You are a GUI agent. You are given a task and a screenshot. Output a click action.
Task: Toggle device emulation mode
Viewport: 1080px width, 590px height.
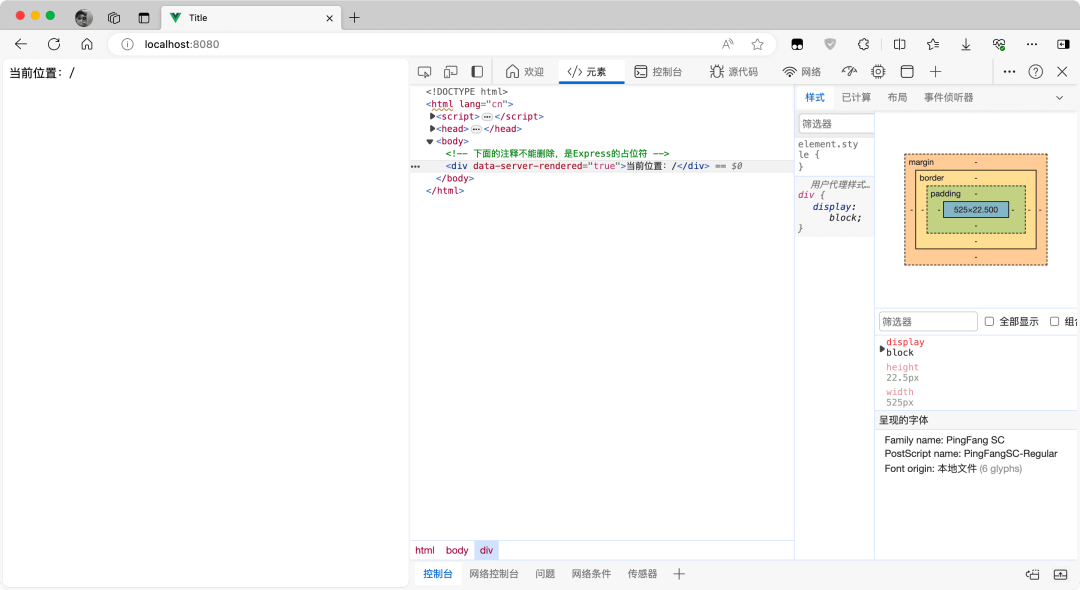pos(450,72)
